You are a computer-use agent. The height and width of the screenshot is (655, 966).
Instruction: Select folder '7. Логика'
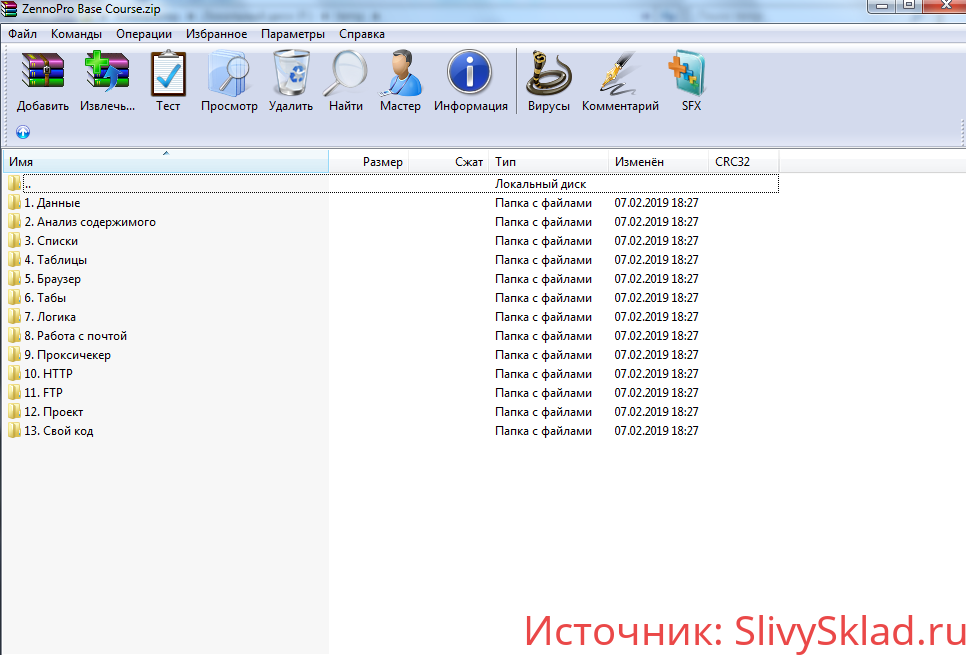pyautogui.click(x=50, y=317)
